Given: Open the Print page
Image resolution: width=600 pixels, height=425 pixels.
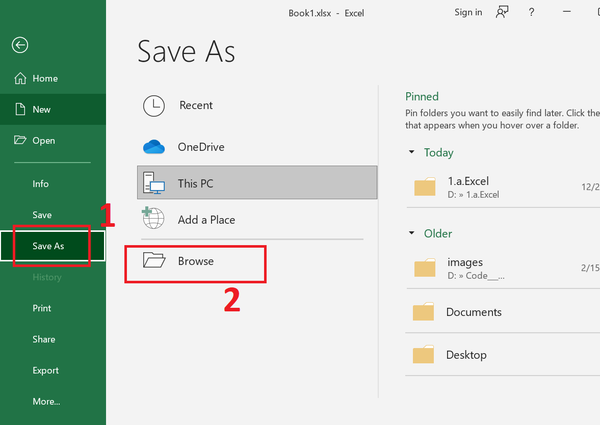Looking at the screenshot, I should coord(53,308).
